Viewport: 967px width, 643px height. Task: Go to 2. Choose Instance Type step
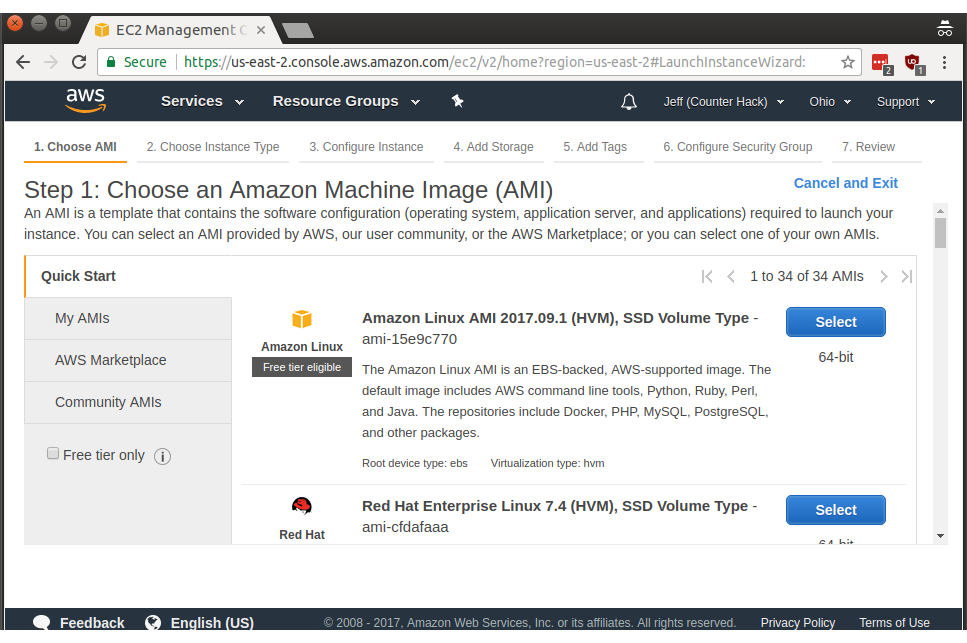point(213,147)
